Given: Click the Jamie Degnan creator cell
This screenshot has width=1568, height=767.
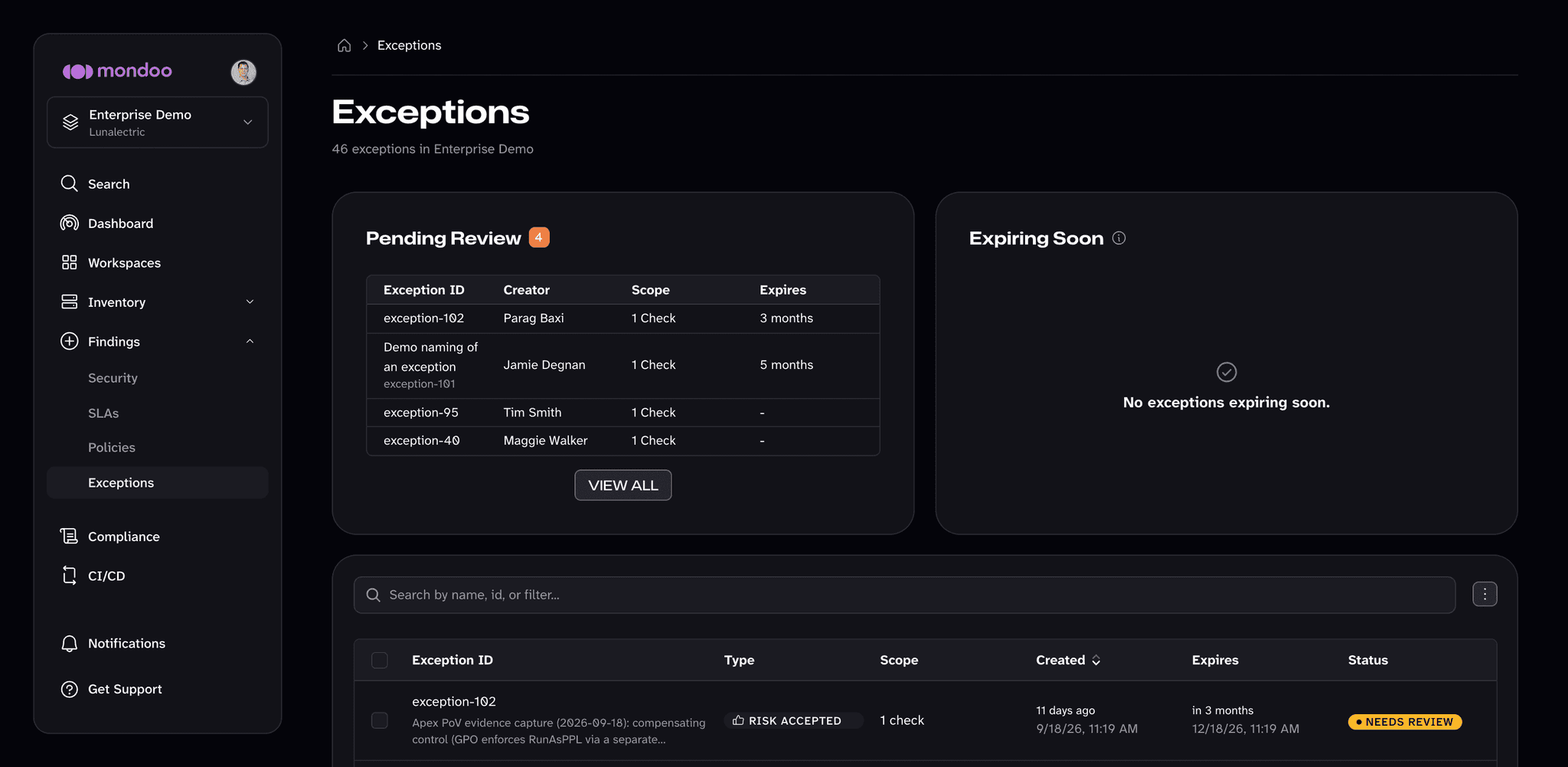Looking at the screenshot, I should click(544, 365).
